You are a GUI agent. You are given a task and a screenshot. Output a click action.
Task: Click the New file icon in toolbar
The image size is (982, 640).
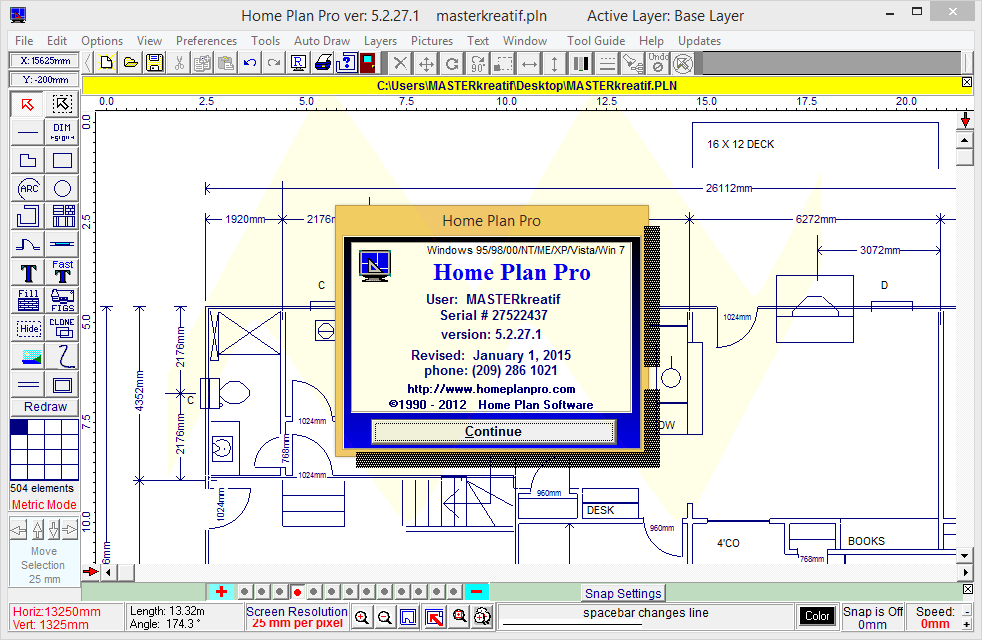[106, 63]
